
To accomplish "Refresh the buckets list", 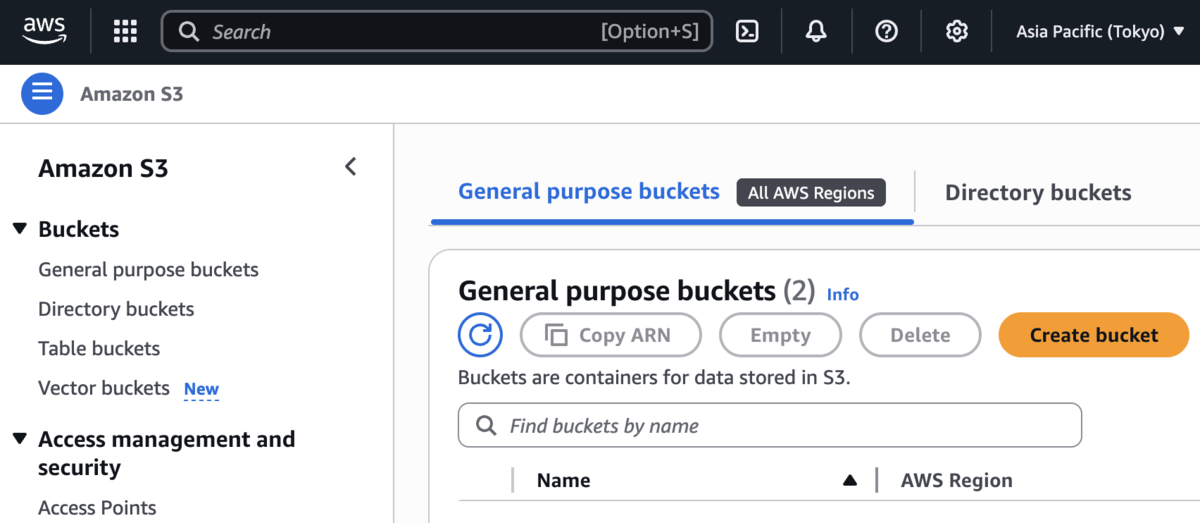I will 480,335.
